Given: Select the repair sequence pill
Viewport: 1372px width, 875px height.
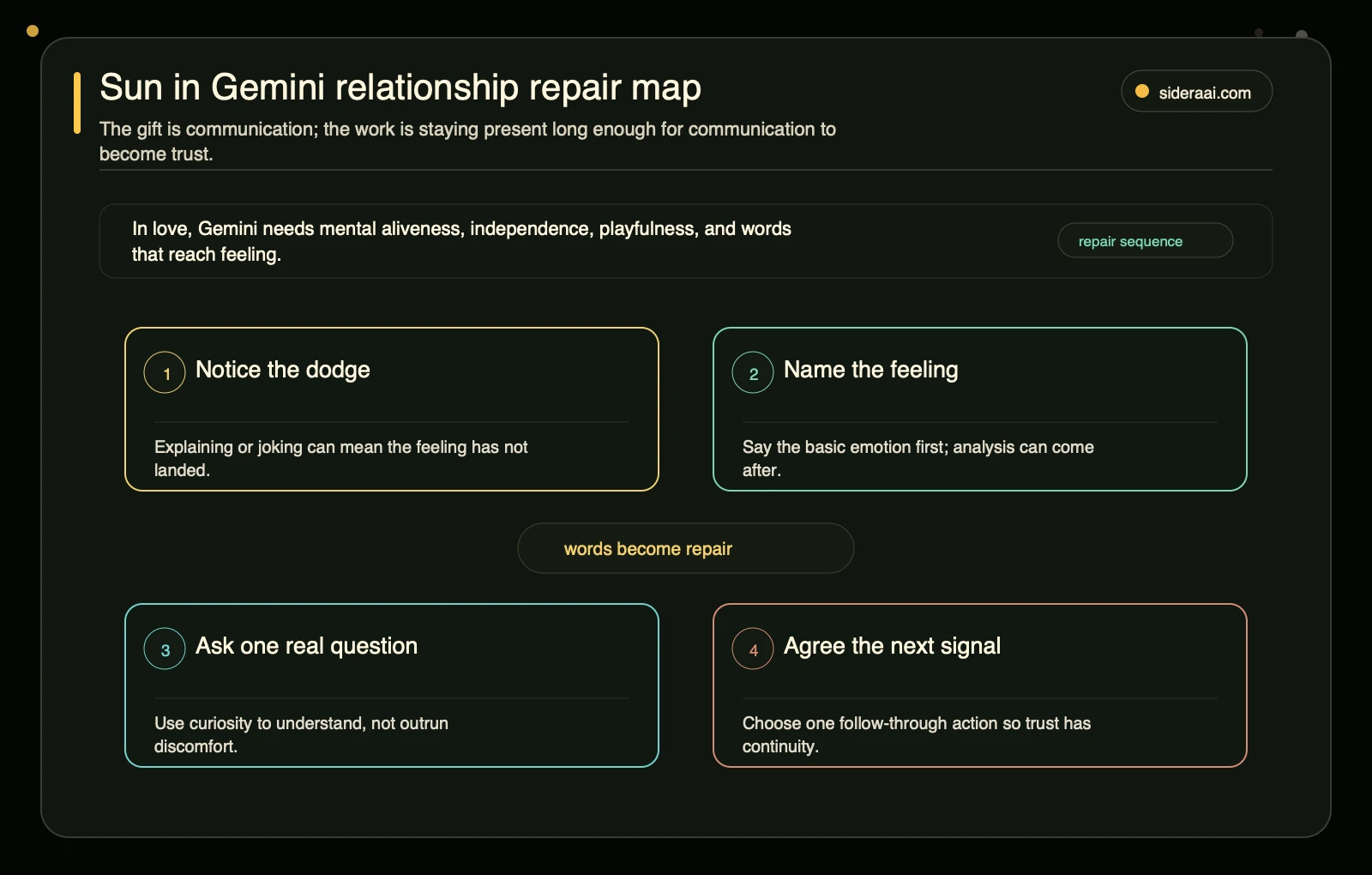Looking at the screenshot, I should [x=1145, y=240].
